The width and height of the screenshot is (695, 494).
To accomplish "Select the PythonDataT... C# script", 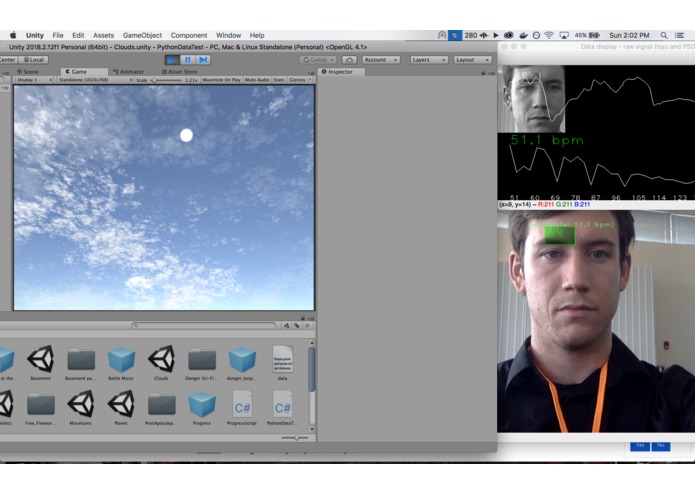I will [x=282, y=408].
